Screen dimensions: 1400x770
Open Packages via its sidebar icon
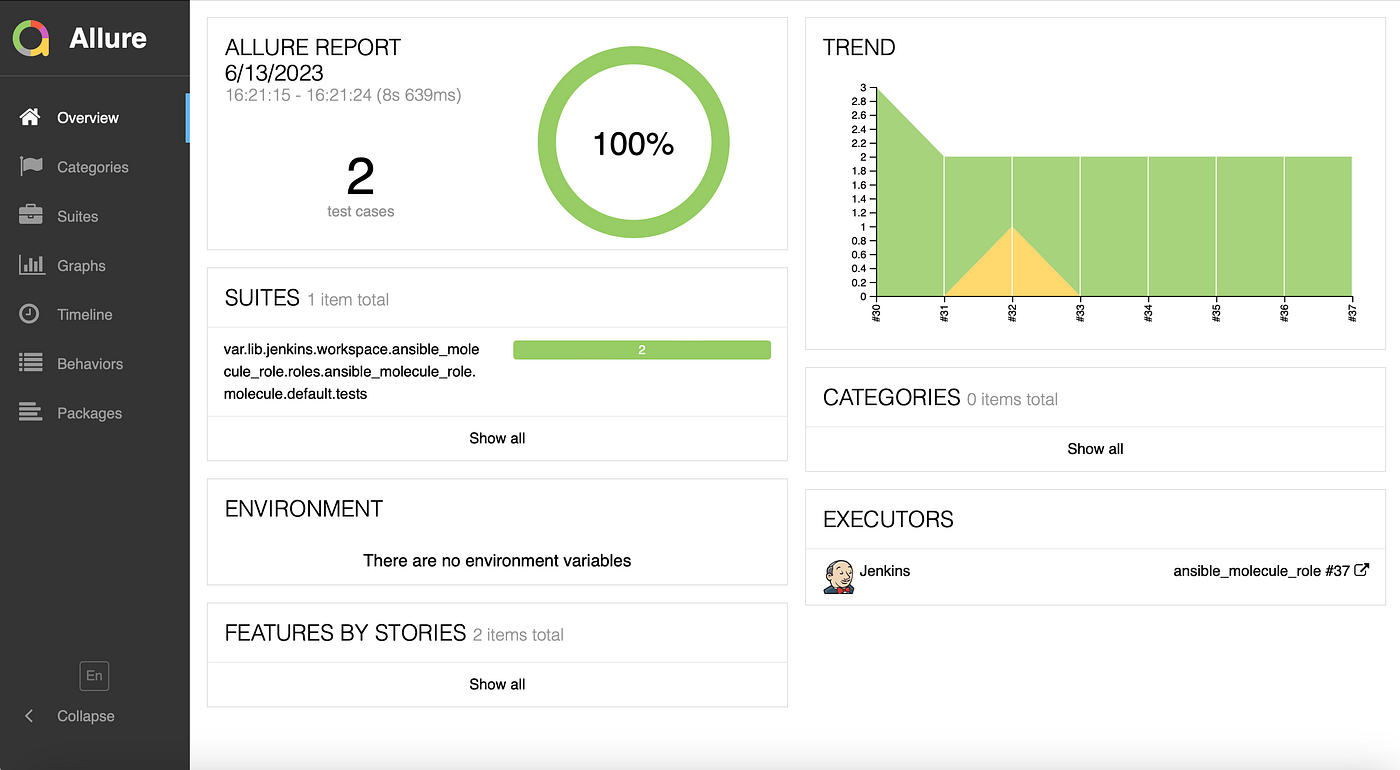[x=32, y=412]
